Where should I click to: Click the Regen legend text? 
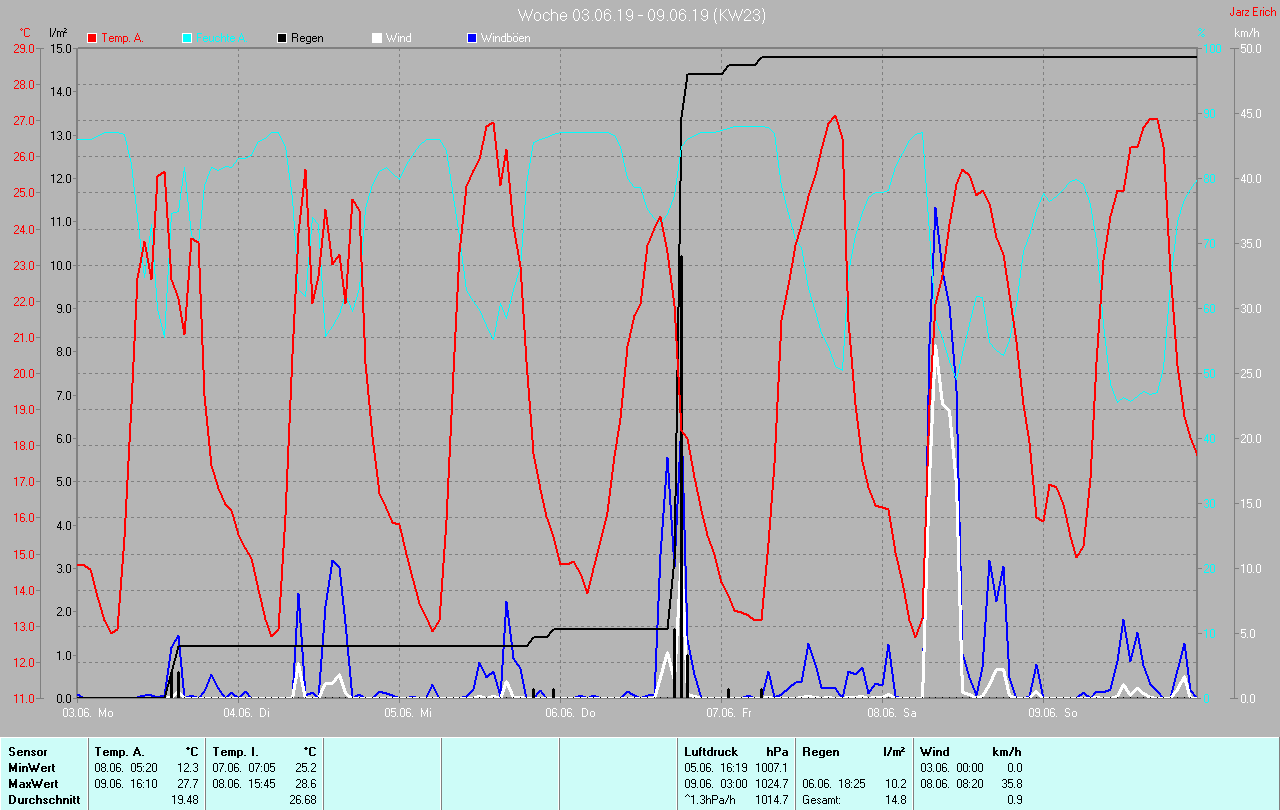(x=307, y=38)
